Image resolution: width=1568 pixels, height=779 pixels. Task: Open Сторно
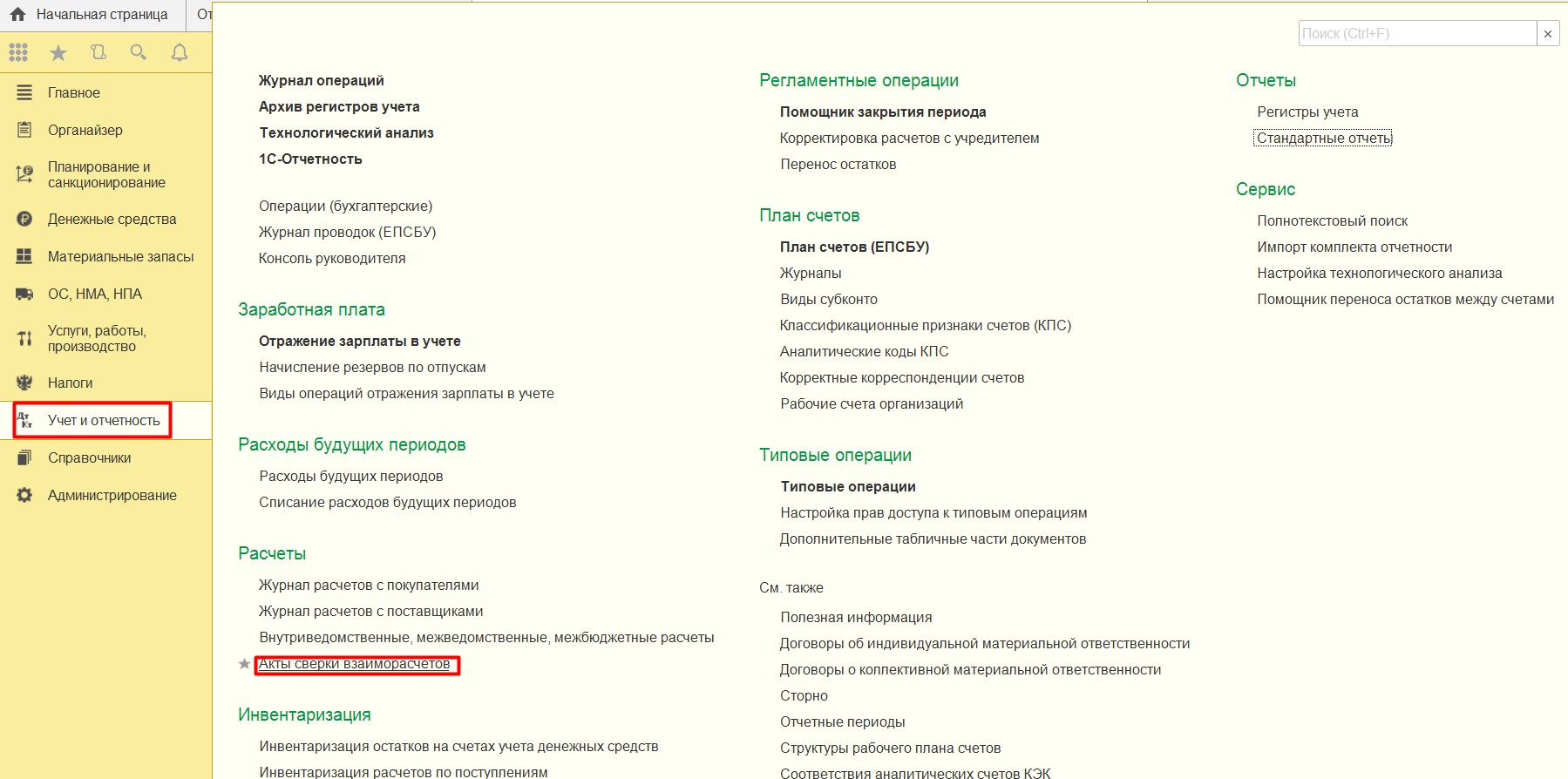804,695
